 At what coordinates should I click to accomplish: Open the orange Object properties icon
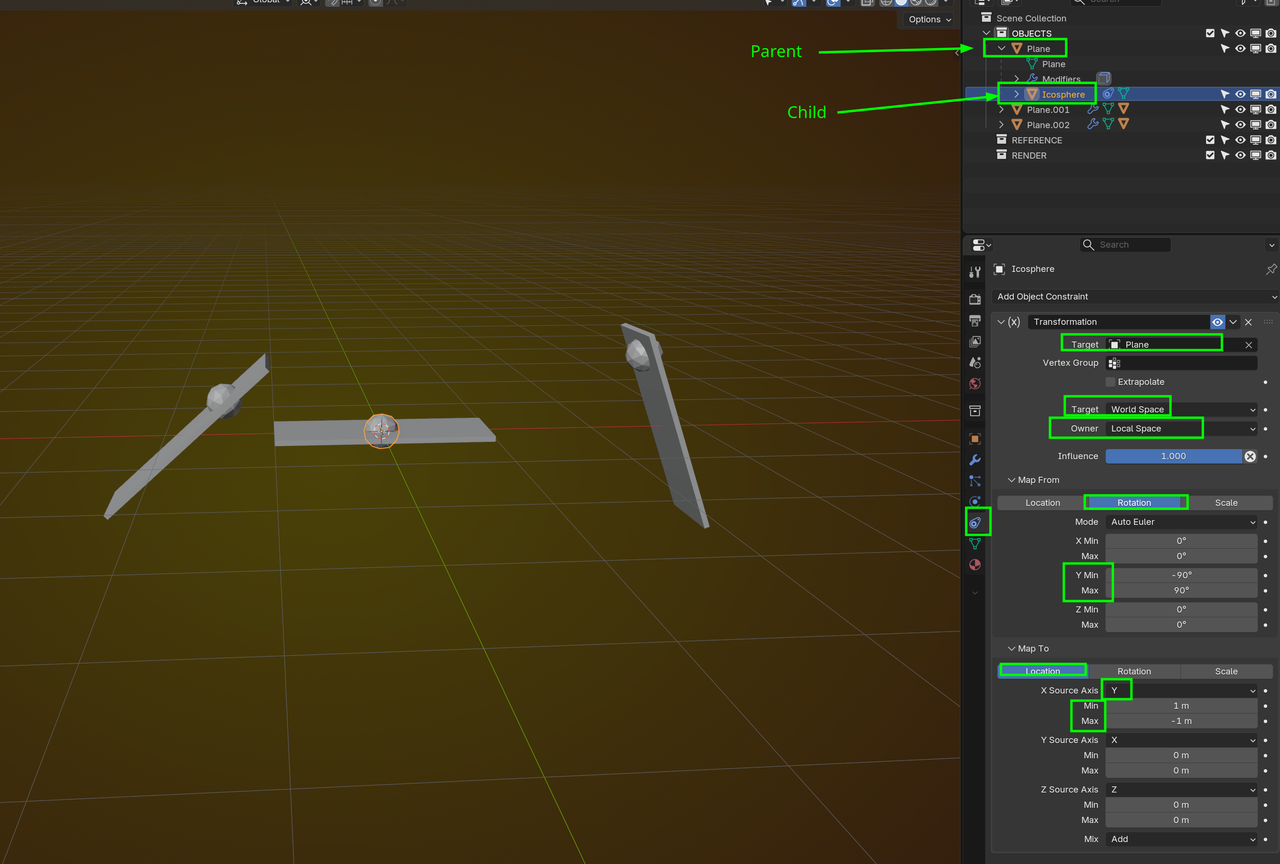[975, 439]
